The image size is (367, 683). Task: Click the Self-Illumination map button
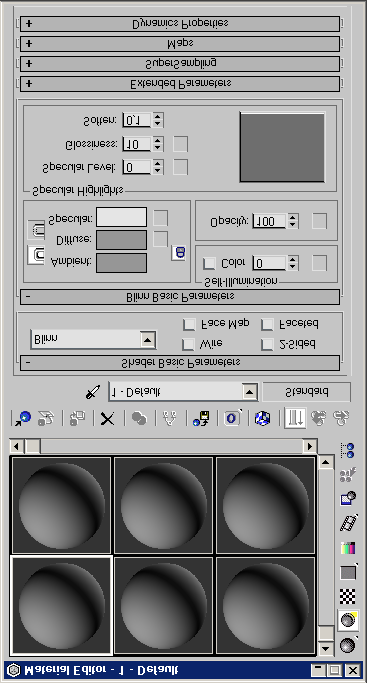pyautogui.click(x=319, y=263)
